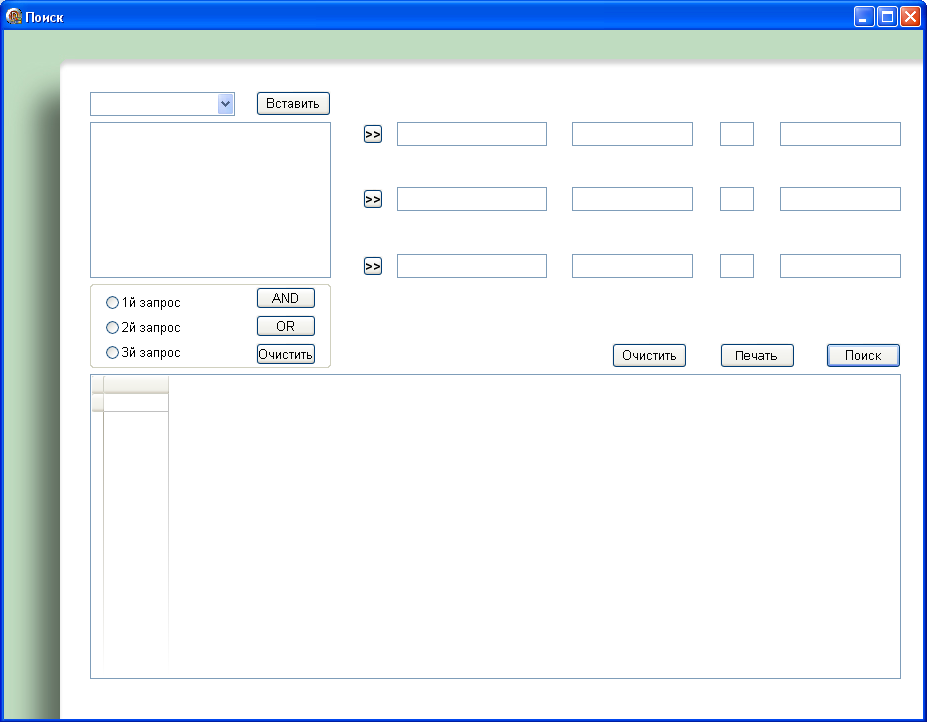Click Очистить beside the запрос radio buttons
Viewport: 927px width, 722px height.
pyautogui.click(x=286, y=354)
